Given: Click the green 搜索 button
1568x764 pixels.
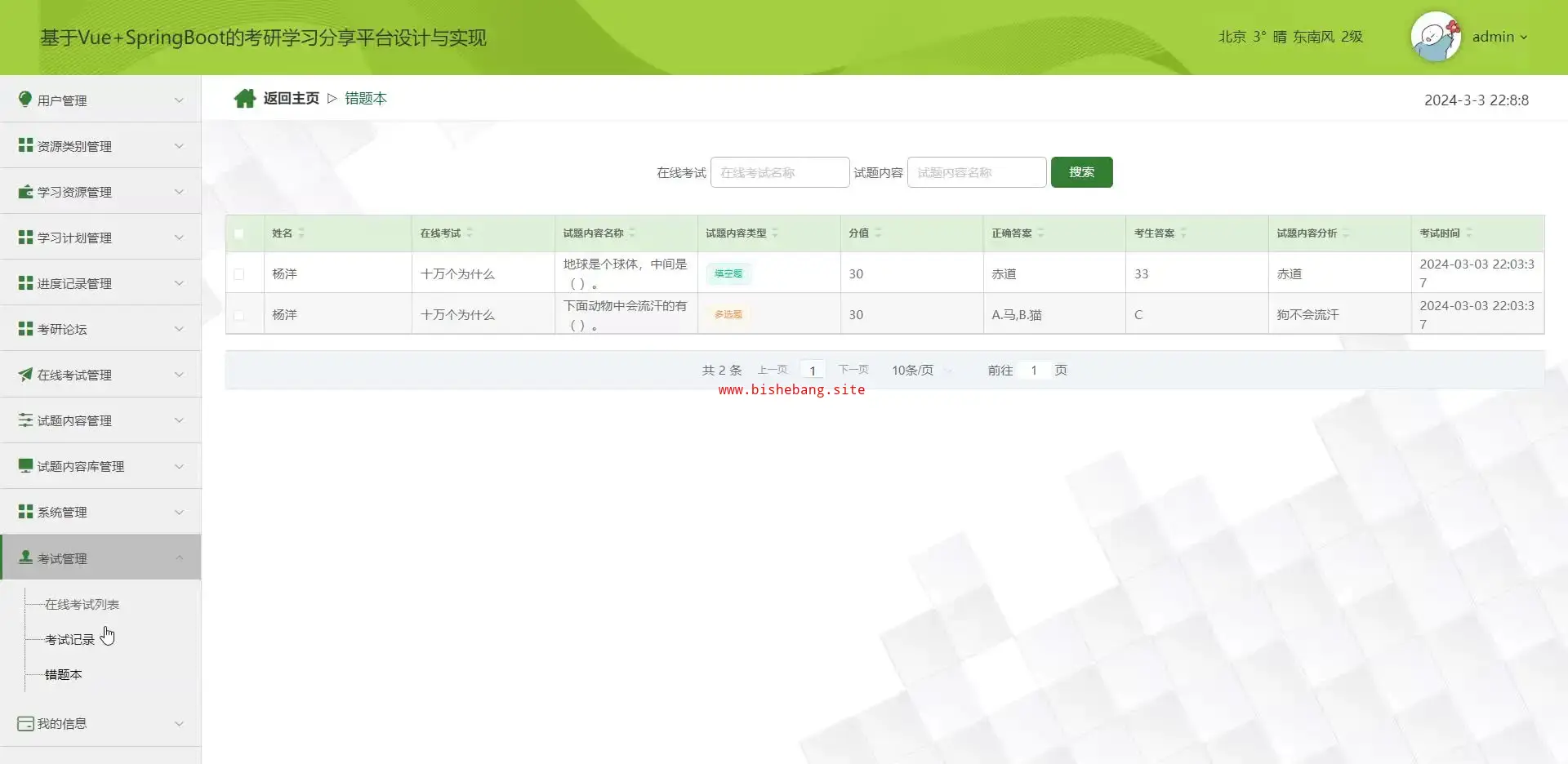Looking at the screenshot, I should (1081, 172).
